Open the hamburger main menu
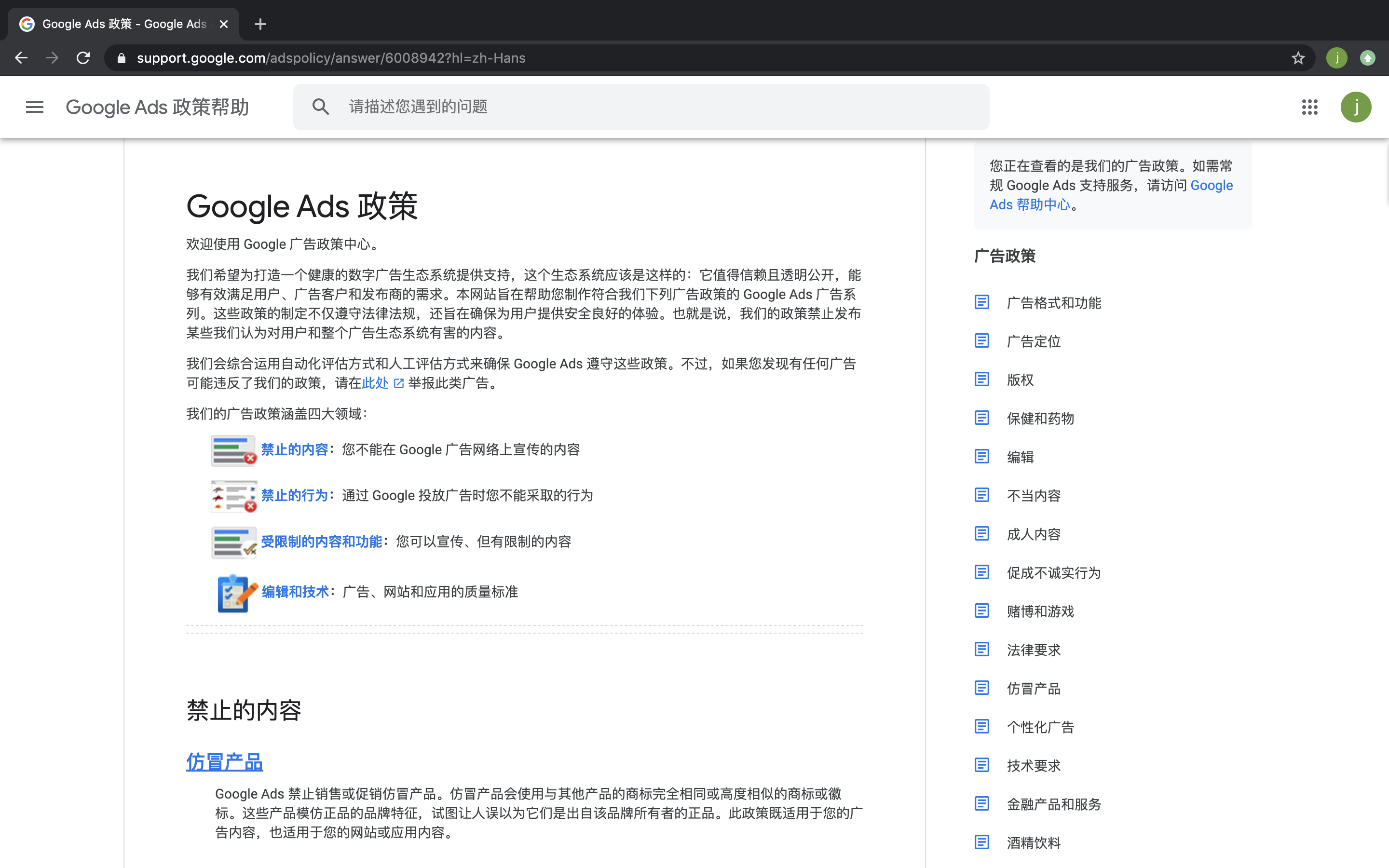This screenshot has width=1389, height=868. (34, 107)
